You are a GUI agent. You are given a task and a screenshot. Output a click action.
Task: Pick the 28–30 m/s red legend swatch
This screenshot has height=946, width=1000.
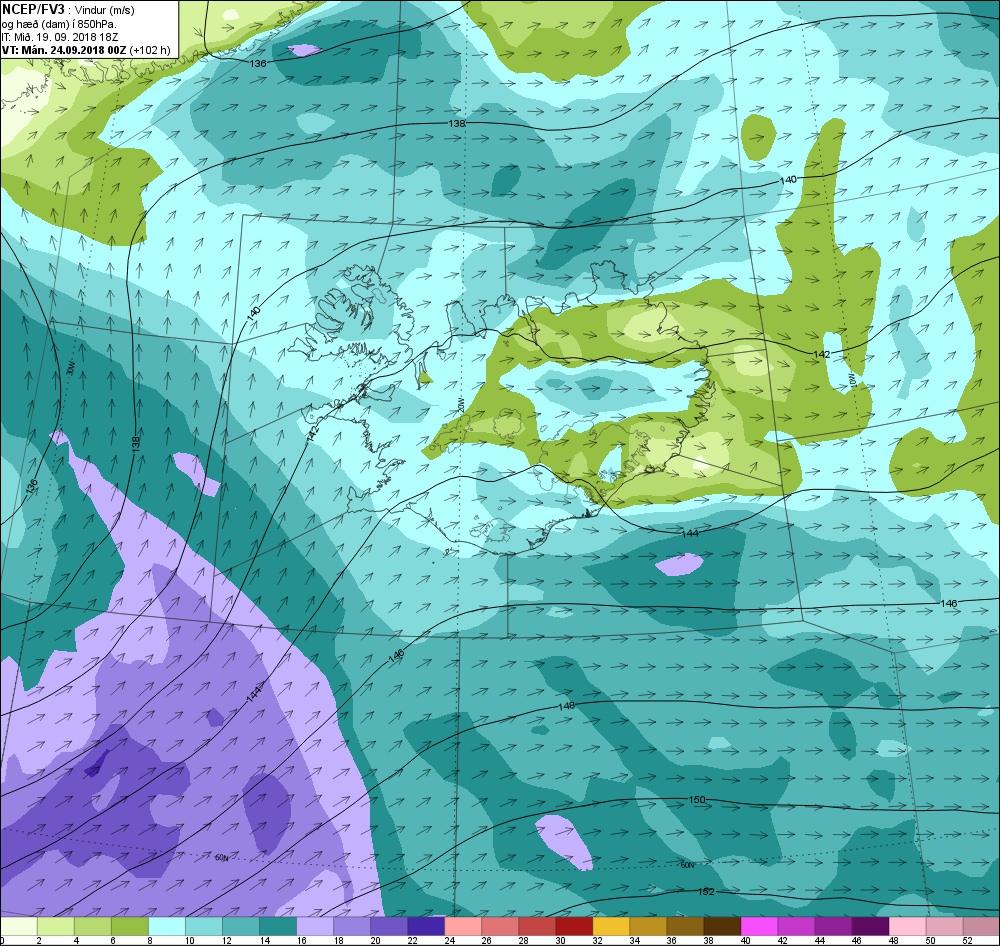tap(537, 926)
